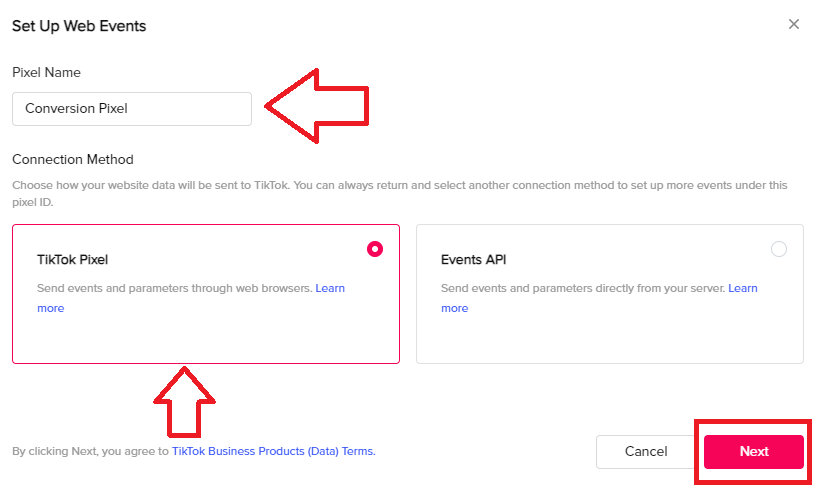Viewport: 816px width, 490px height.
Task: Select the Events API radio button
Action: point(779,249)
